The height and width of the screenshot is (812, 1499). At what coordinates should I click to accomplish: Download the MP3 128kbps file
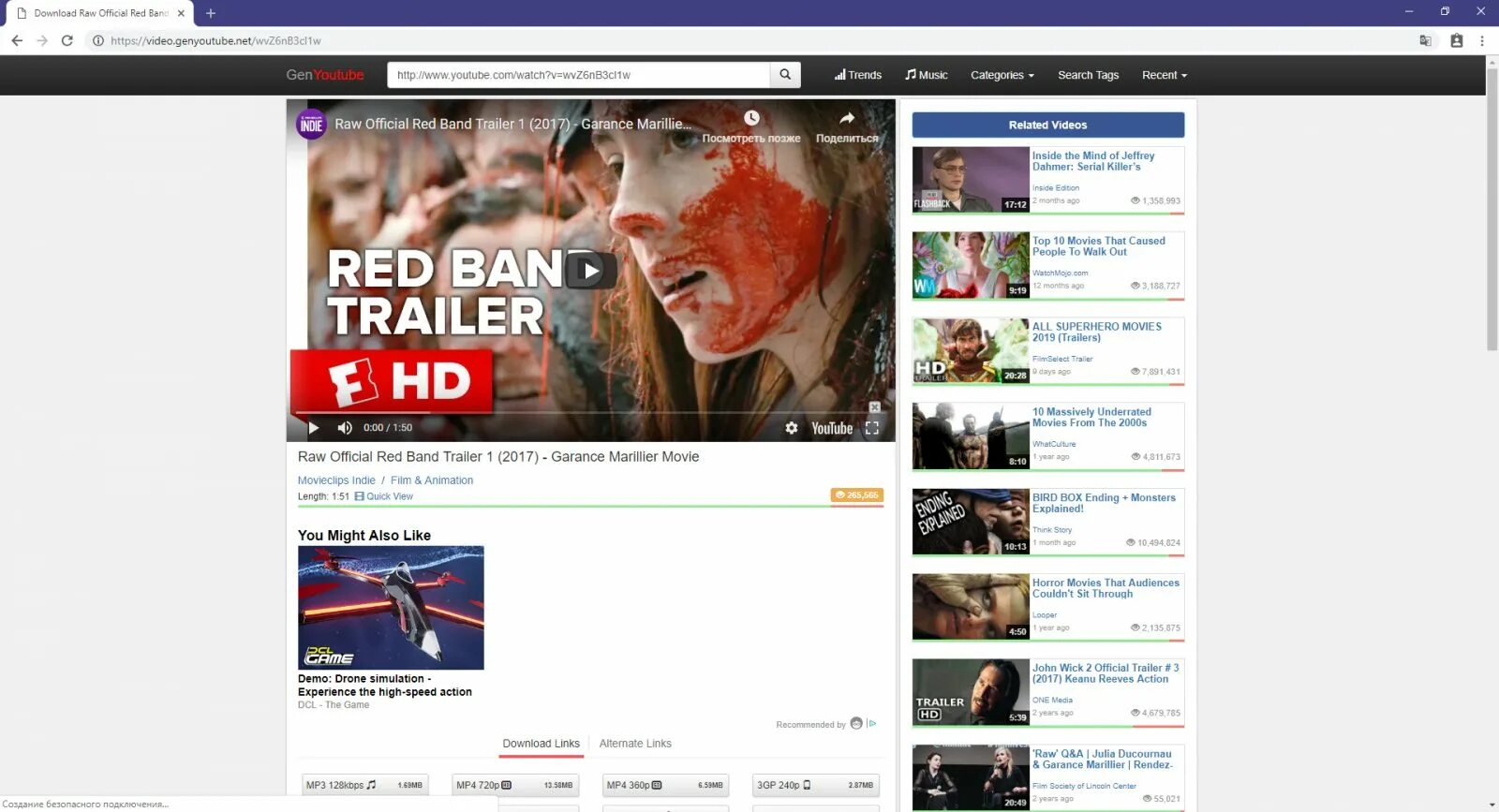coord(364,785)
